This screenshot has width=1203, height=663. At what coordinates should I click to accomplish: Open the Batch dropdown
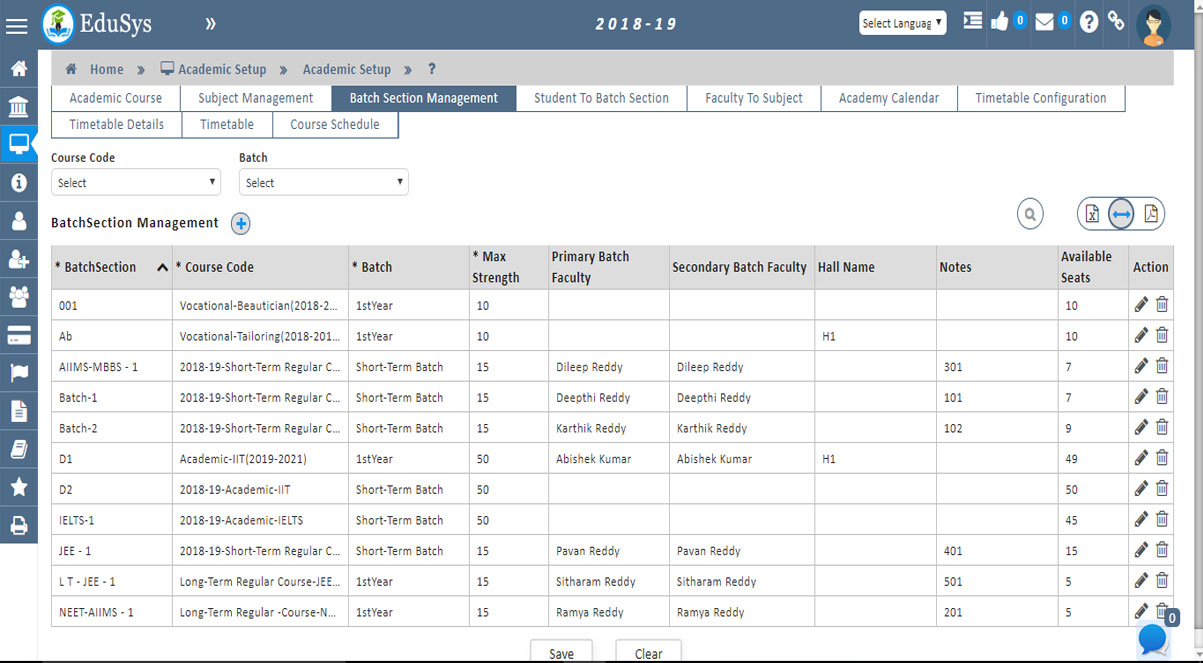[323, 182]
